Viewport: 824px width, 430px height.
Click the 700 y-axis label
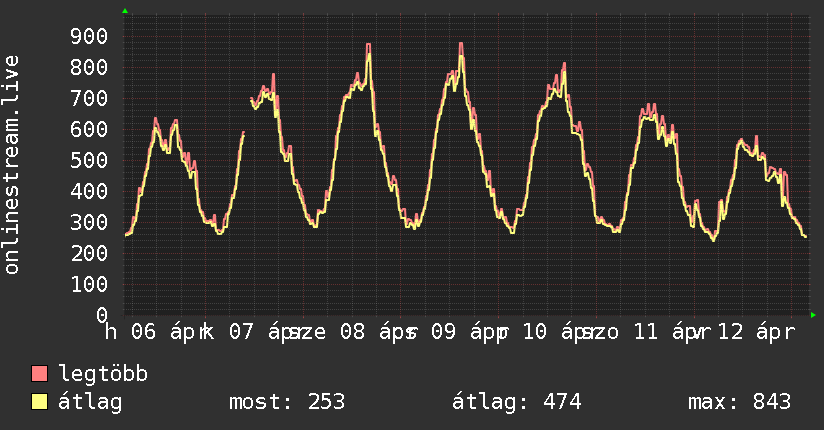point(90,99)
